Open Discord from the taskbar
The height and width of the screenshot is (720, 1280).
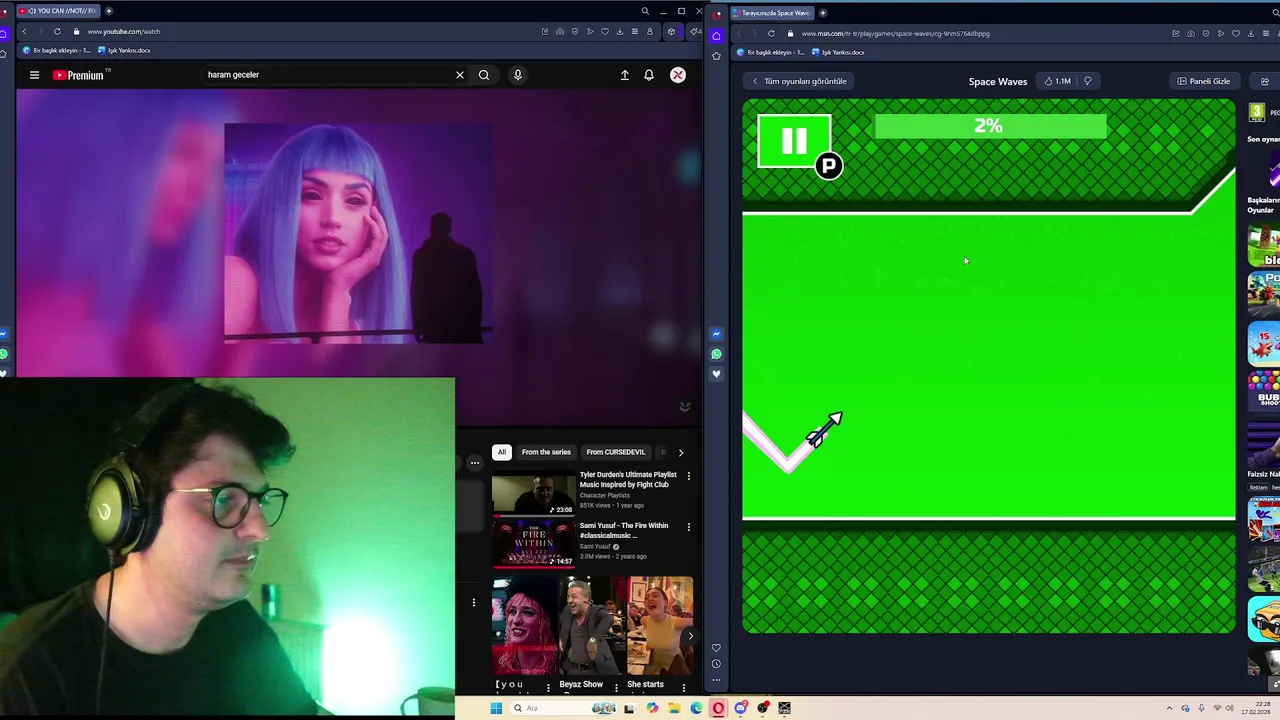(741, 708)
